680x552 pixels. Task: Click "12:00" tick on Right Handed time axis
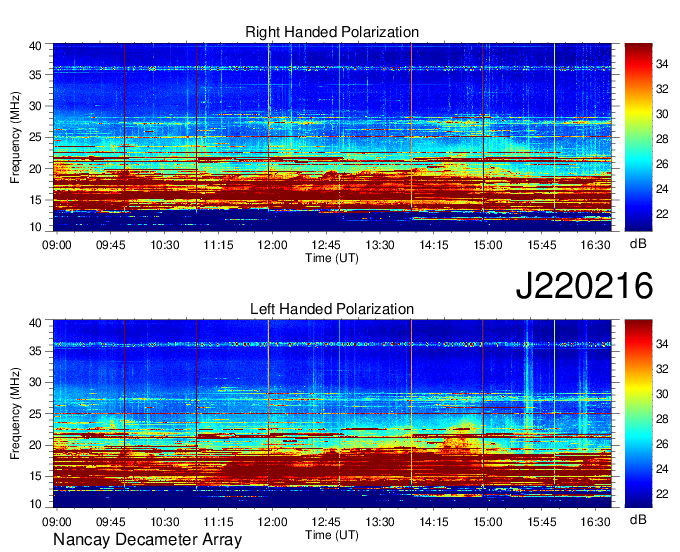(x=272, y=245)
